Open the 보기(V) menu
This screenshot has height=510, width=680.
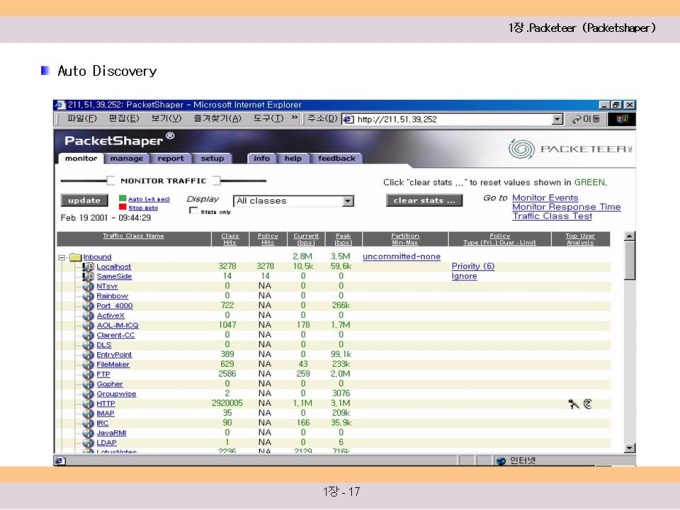coord(166,118)
